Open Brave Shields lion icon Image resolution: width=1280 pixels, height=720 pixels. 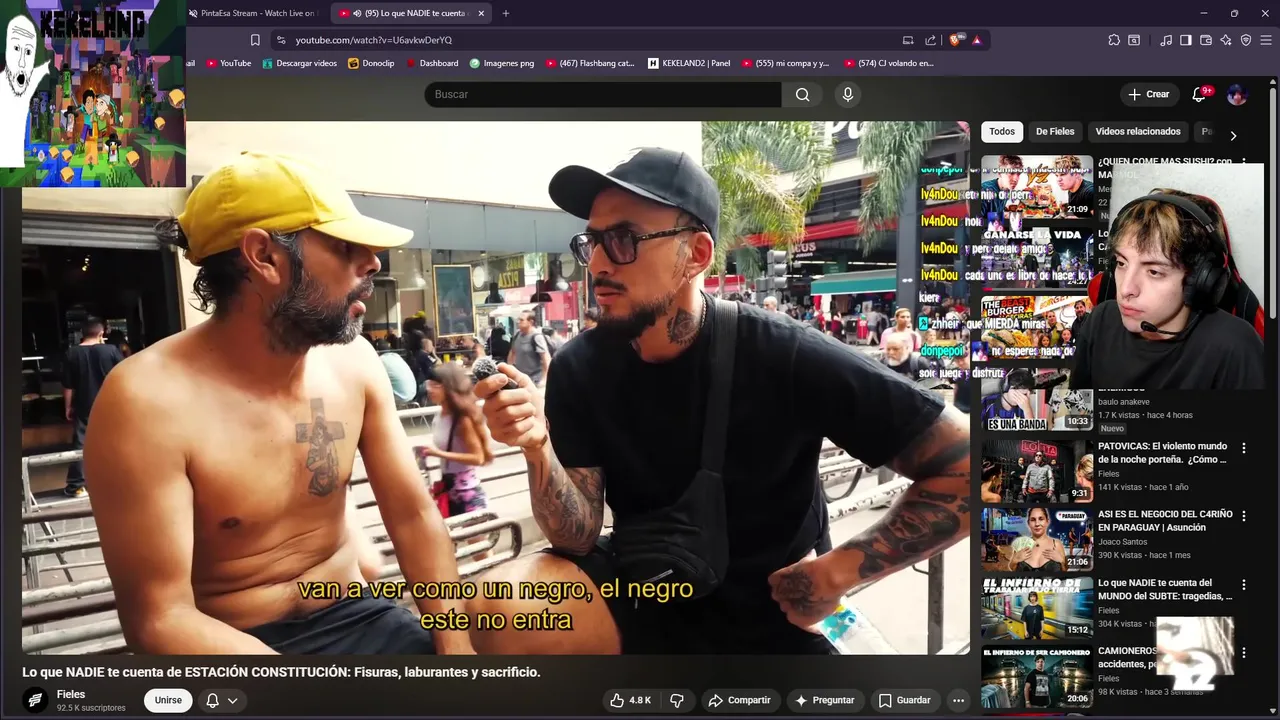pos(956,40)
